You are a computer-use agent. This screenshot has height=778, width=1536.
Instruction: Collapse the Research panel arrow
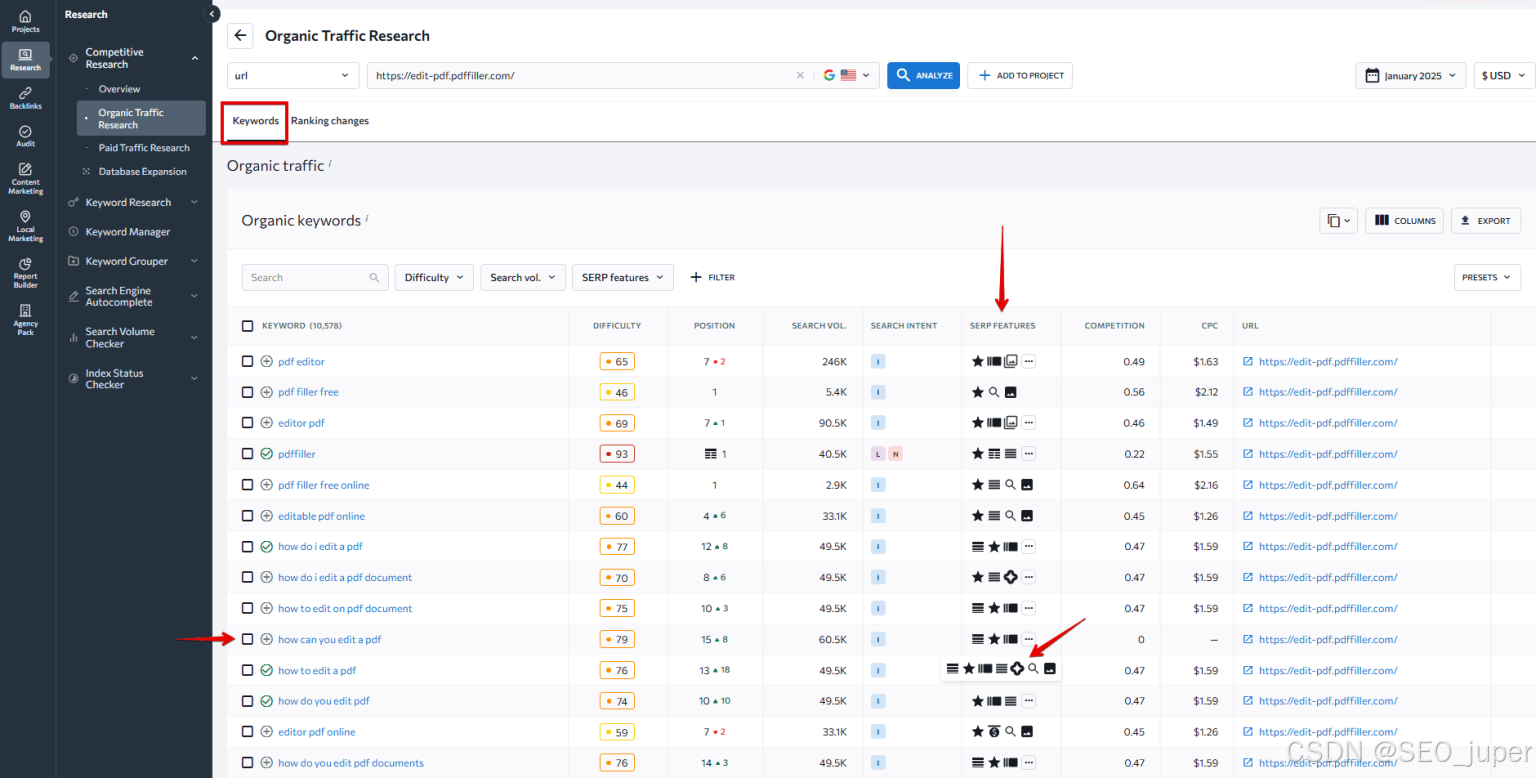(212, 14)
